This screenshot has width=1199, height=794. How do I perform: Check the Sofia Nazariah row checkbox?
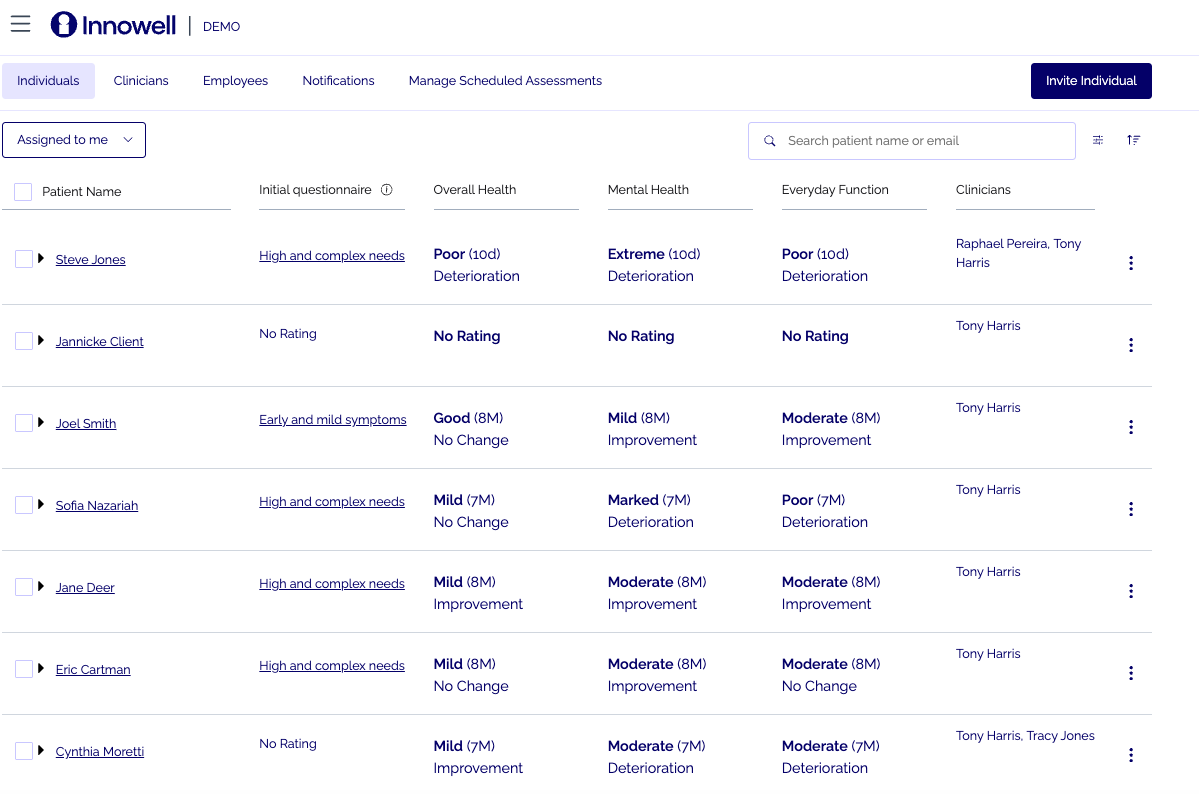click(x=24, y=505)
